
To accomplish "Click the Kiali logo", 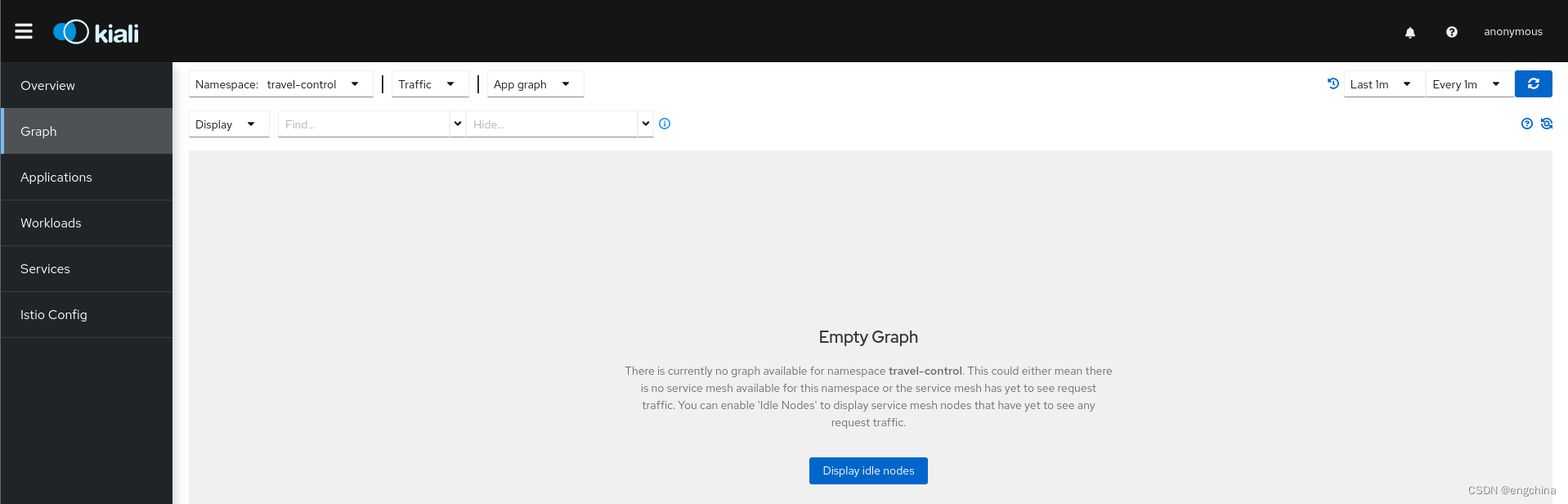I will (96, 32).
